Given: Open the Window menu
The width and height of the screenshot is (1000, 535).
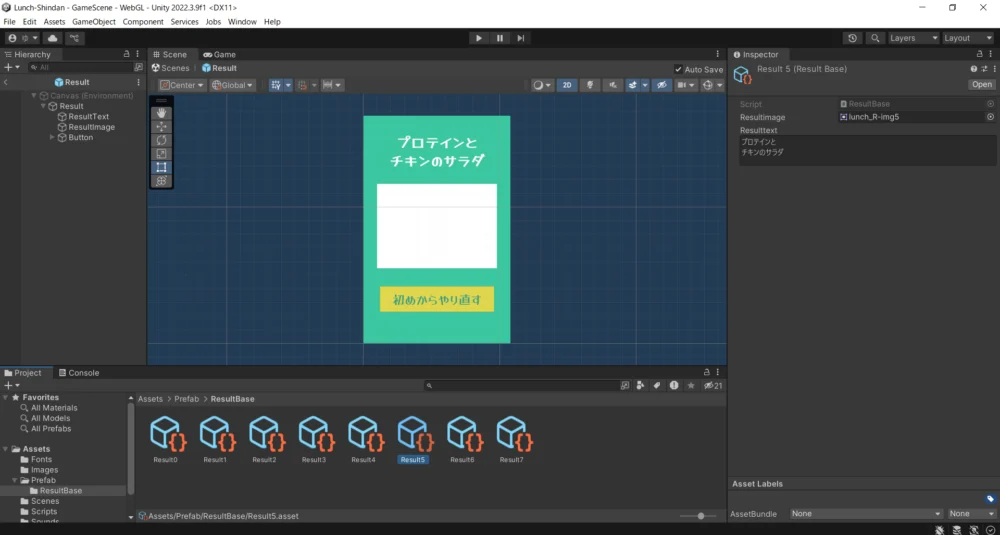Looking at the screenshot, I should click(242, 22).
